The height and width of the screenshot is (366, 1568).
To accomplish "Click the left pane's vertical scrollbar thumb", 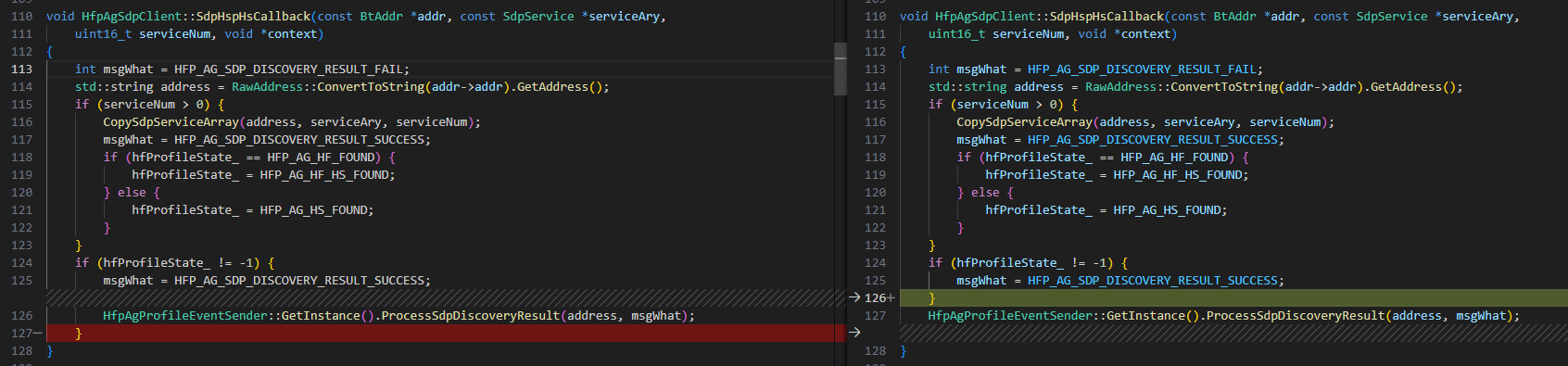I will 841,69.
